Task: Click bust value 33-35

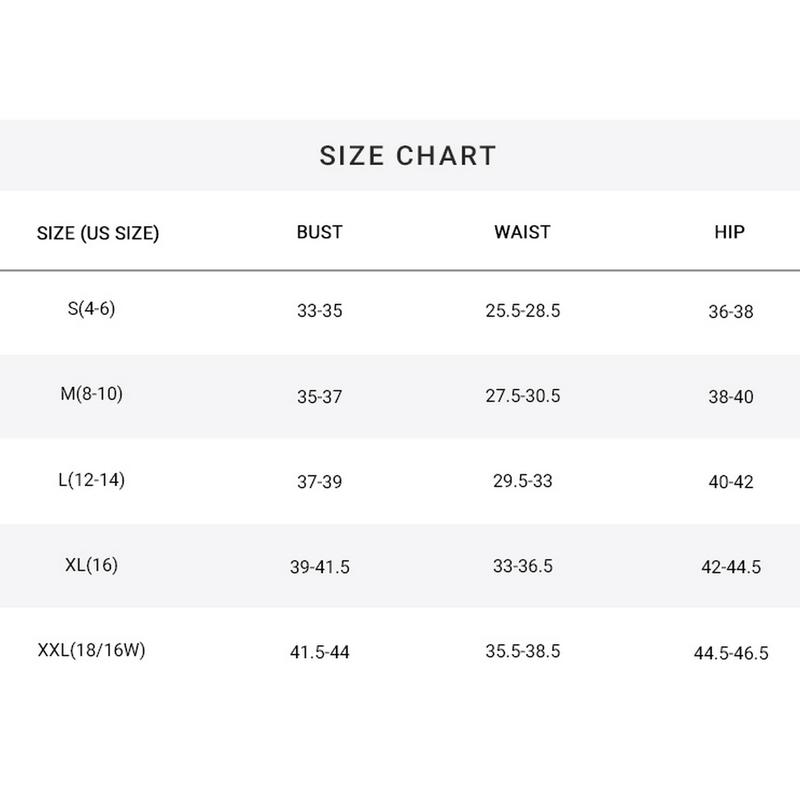Action: 319,311
